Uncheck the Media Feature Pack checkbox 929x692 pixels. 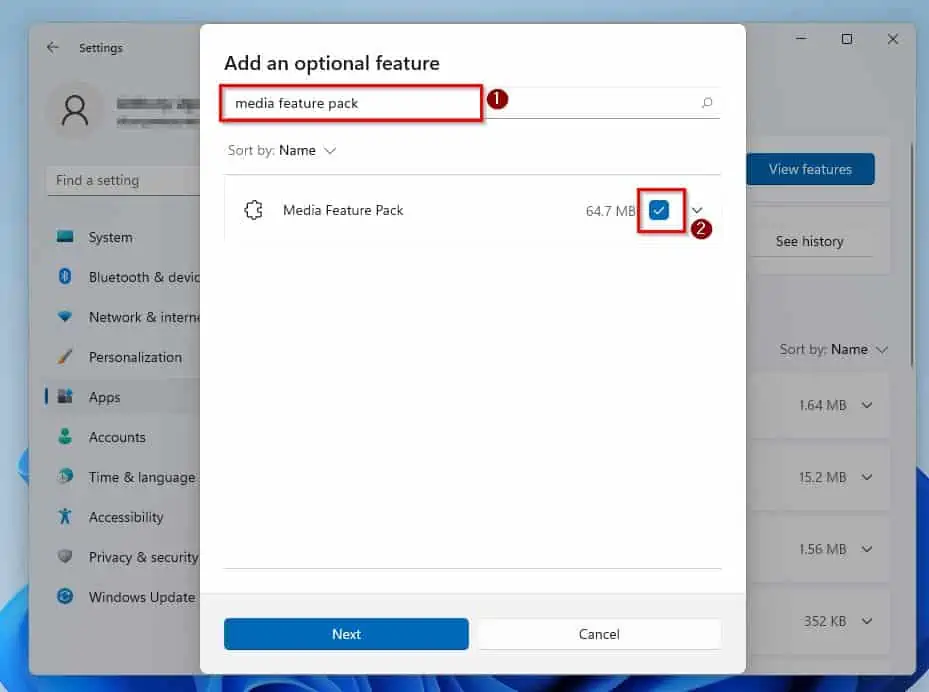click(x=659, y=210)
